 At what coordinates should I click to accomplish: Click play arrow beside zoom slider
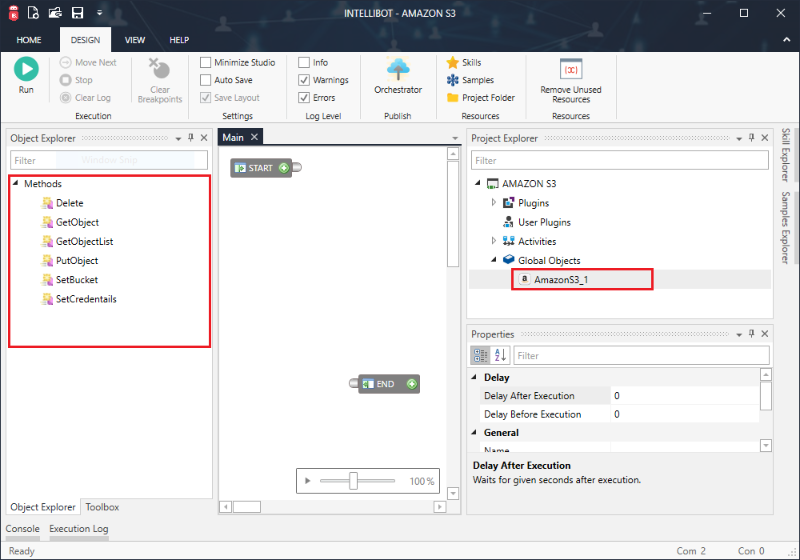[307, 480]
